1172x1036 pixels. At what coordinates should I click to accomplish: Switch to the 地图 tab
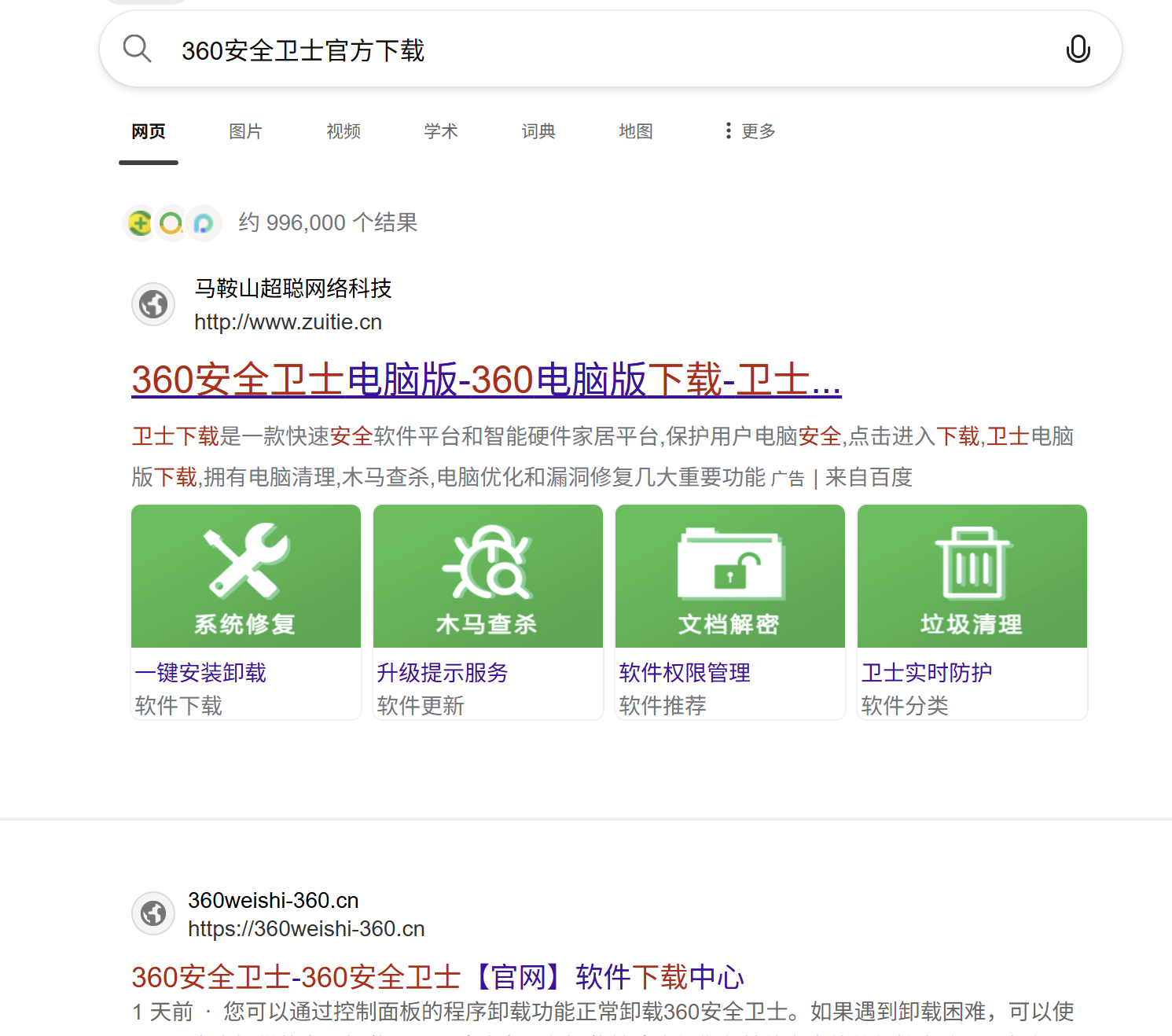[636, 131]
